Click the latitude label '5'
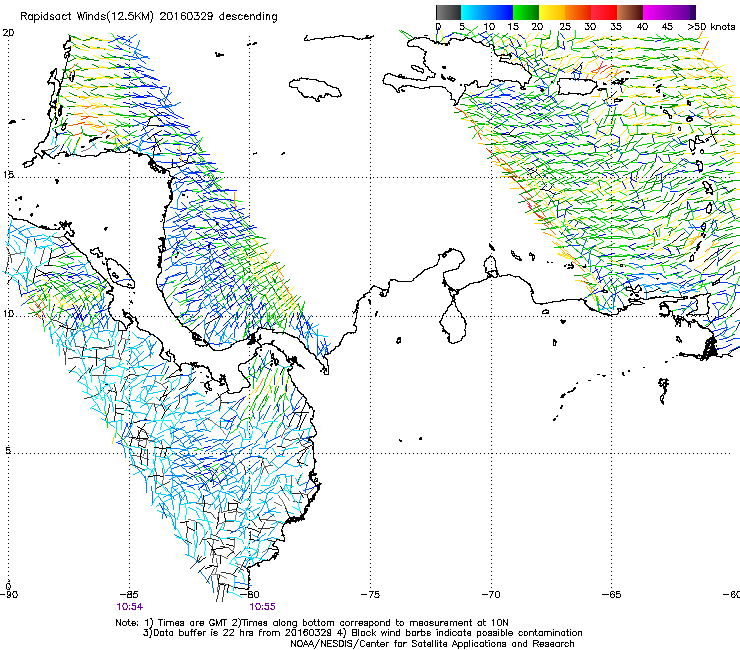 coord(8,450)
